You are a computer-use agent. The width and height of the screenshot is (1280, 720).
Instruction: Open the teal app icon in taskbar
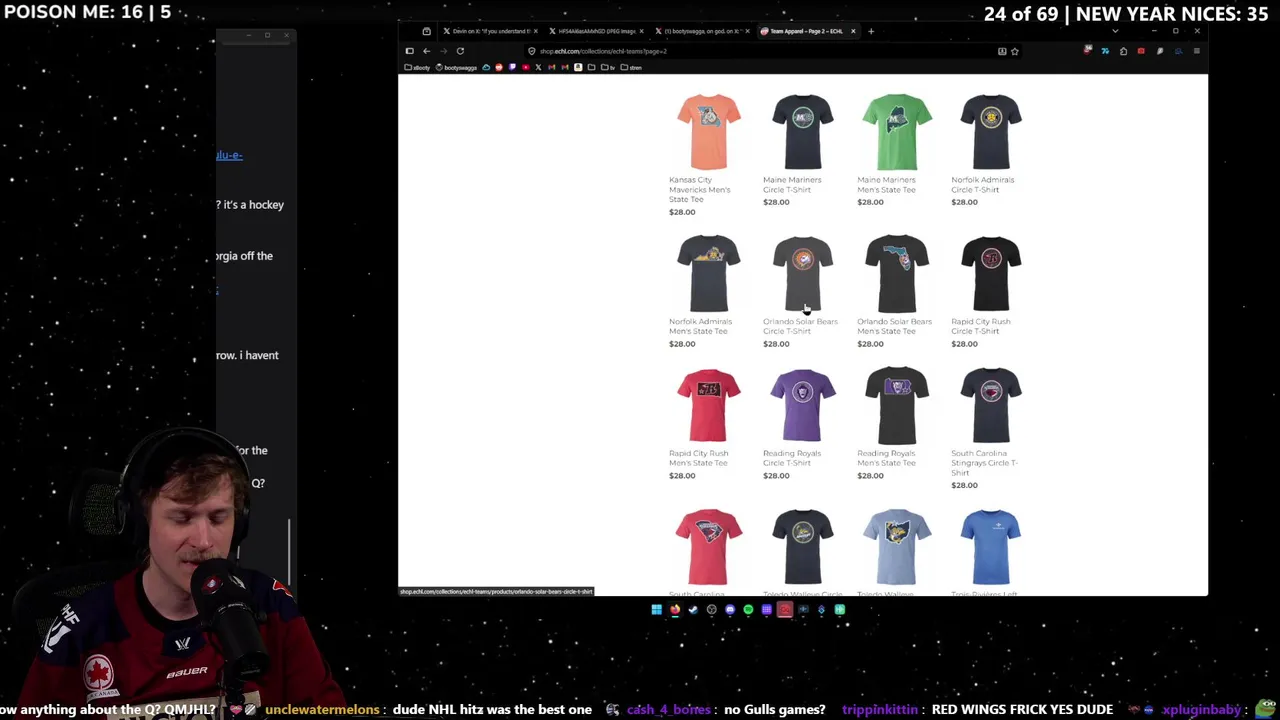[x=840, y=609]
